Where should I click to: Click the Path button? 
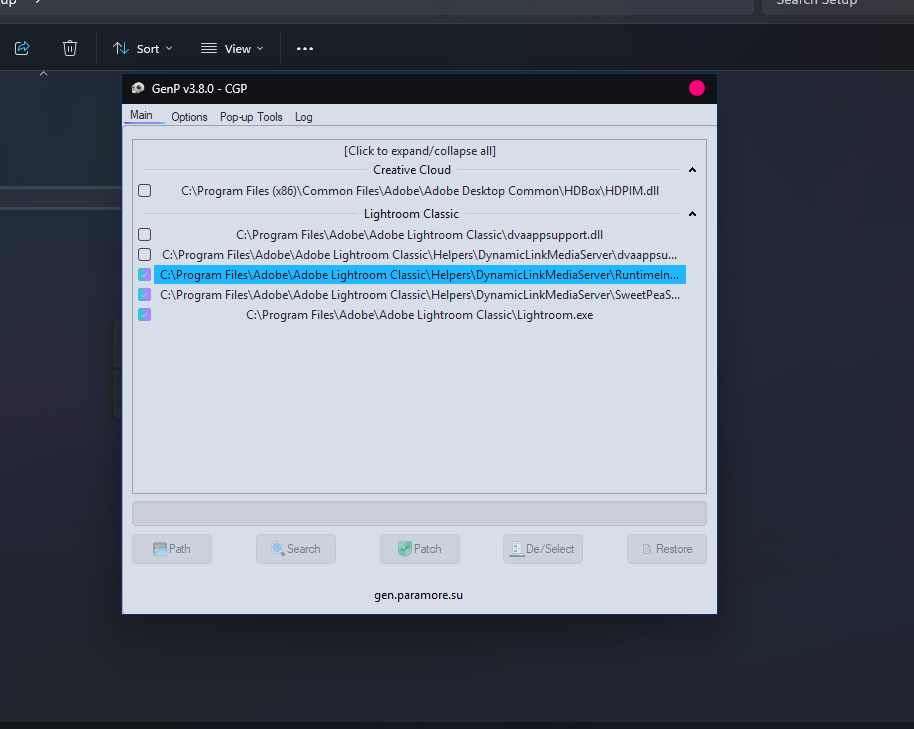172,549
